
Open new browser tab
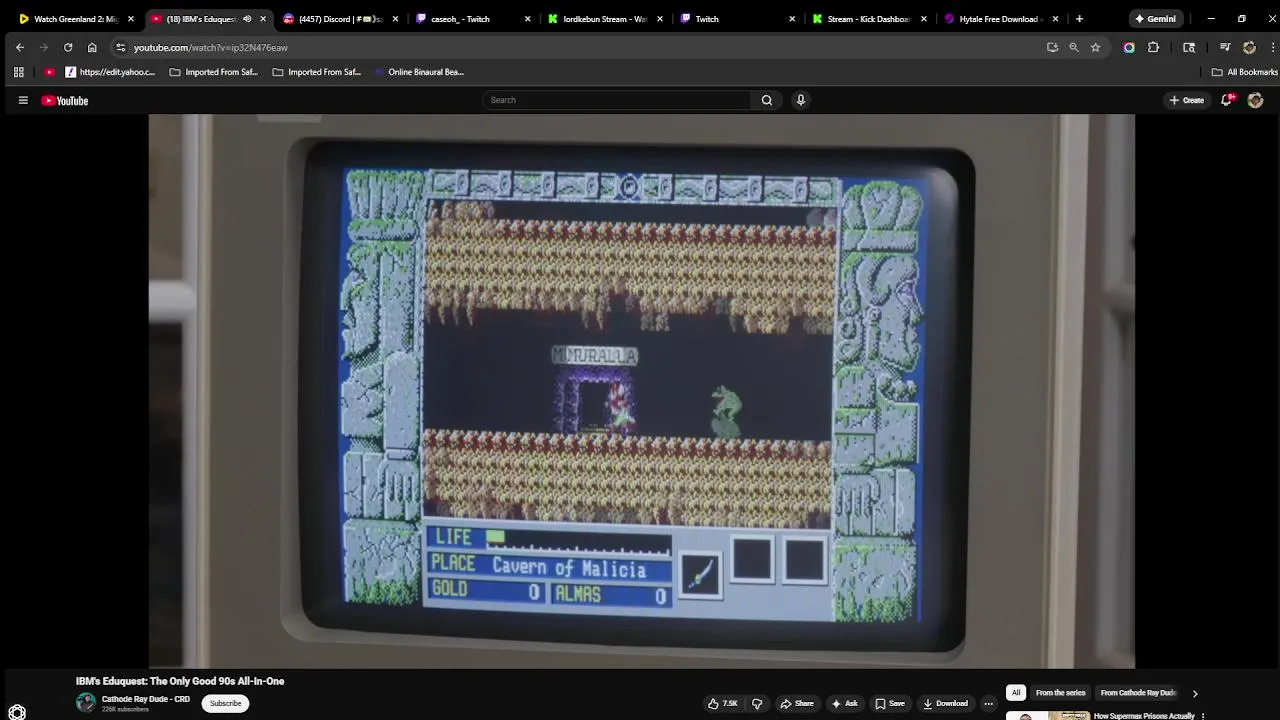click(x=1079, y=19)
